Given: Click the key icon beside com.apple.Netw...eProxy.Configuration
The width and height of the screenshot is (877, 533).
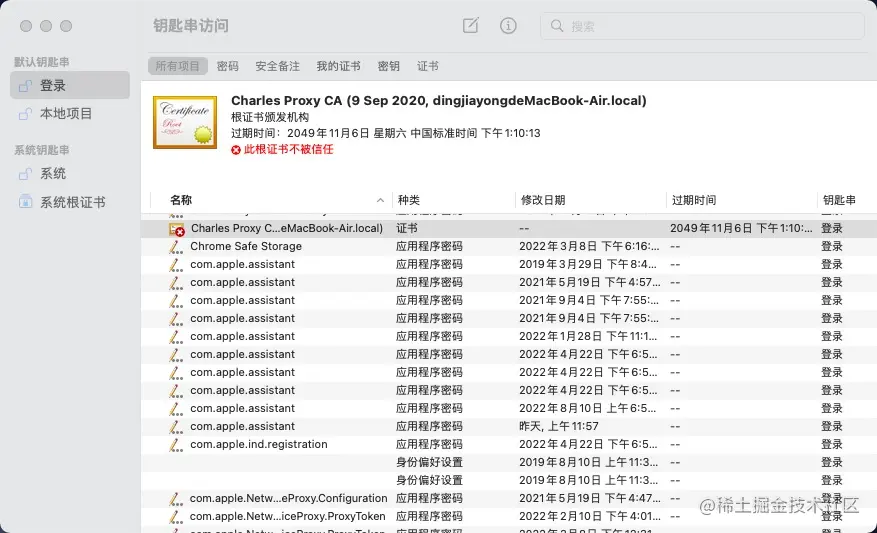Looking at the screenshot, I should (176, 499).
